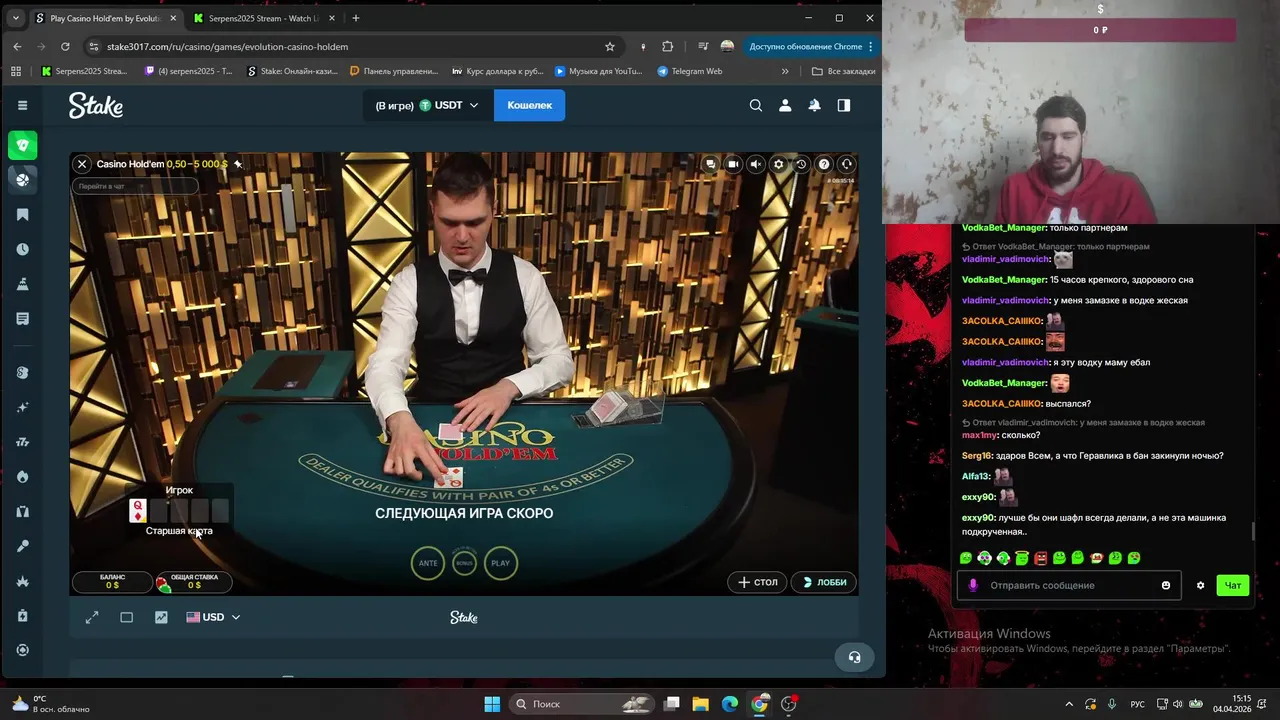This screenshot has height=720, width=1280.
Task: Open the sports basketball sidebar icon
Action: click(x=22, y=179)
